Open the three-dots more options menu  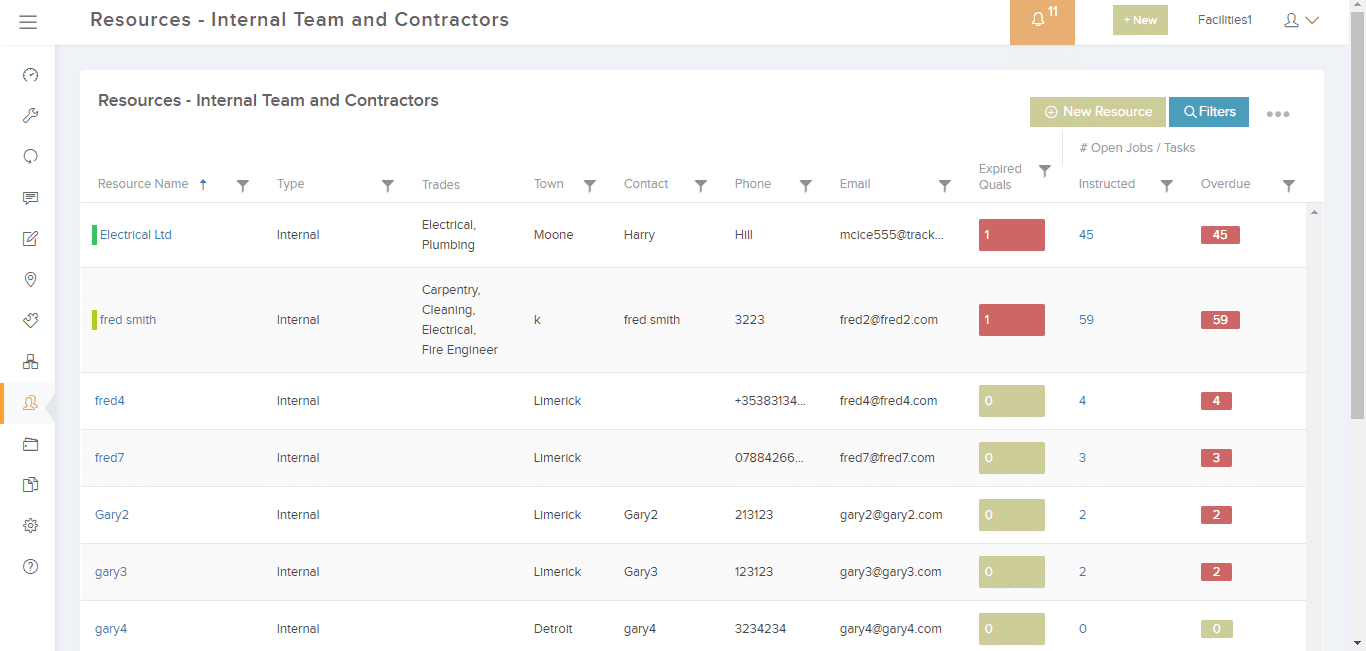[x=1278, y=114]
